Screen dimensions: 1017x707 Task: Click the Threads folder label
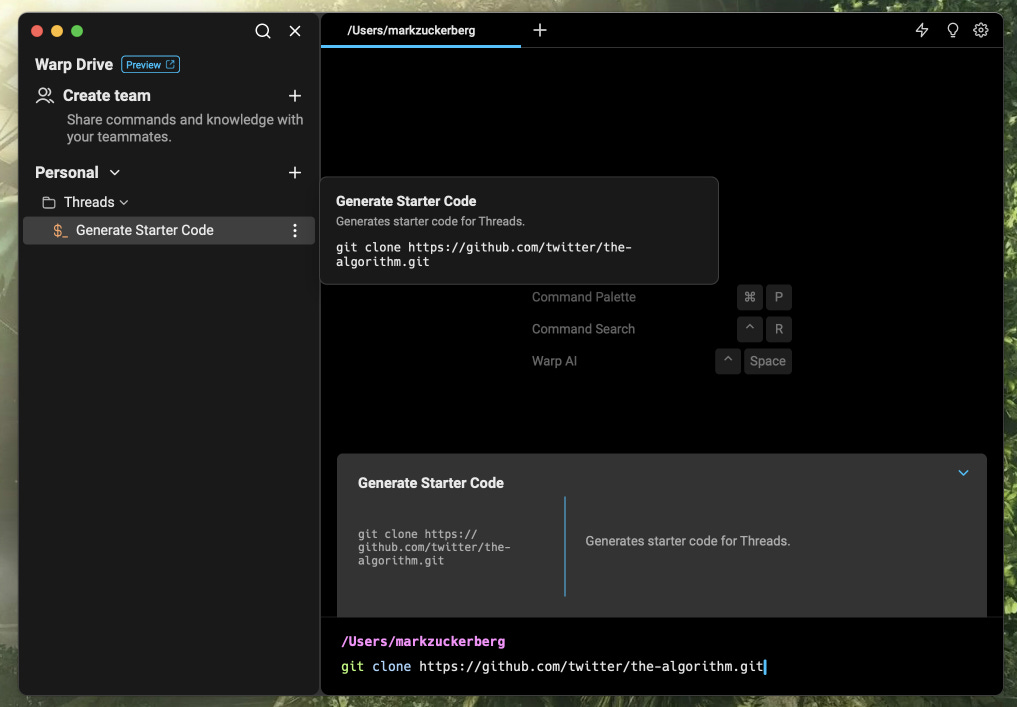coord(89,202)
